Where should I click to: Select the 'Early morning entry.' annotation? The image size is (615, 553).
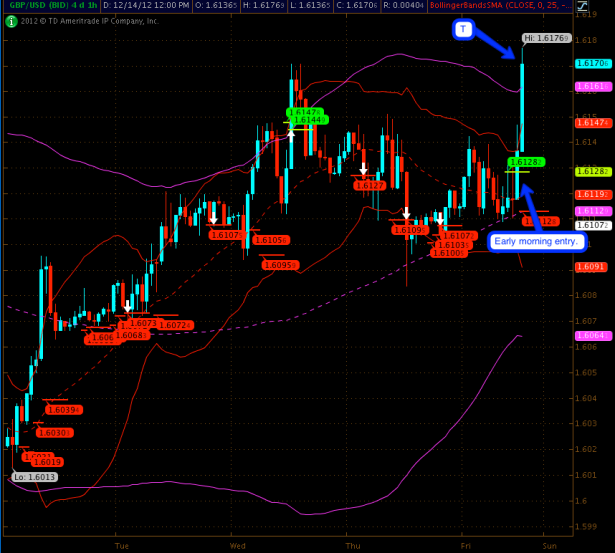[x=535, y=241]
